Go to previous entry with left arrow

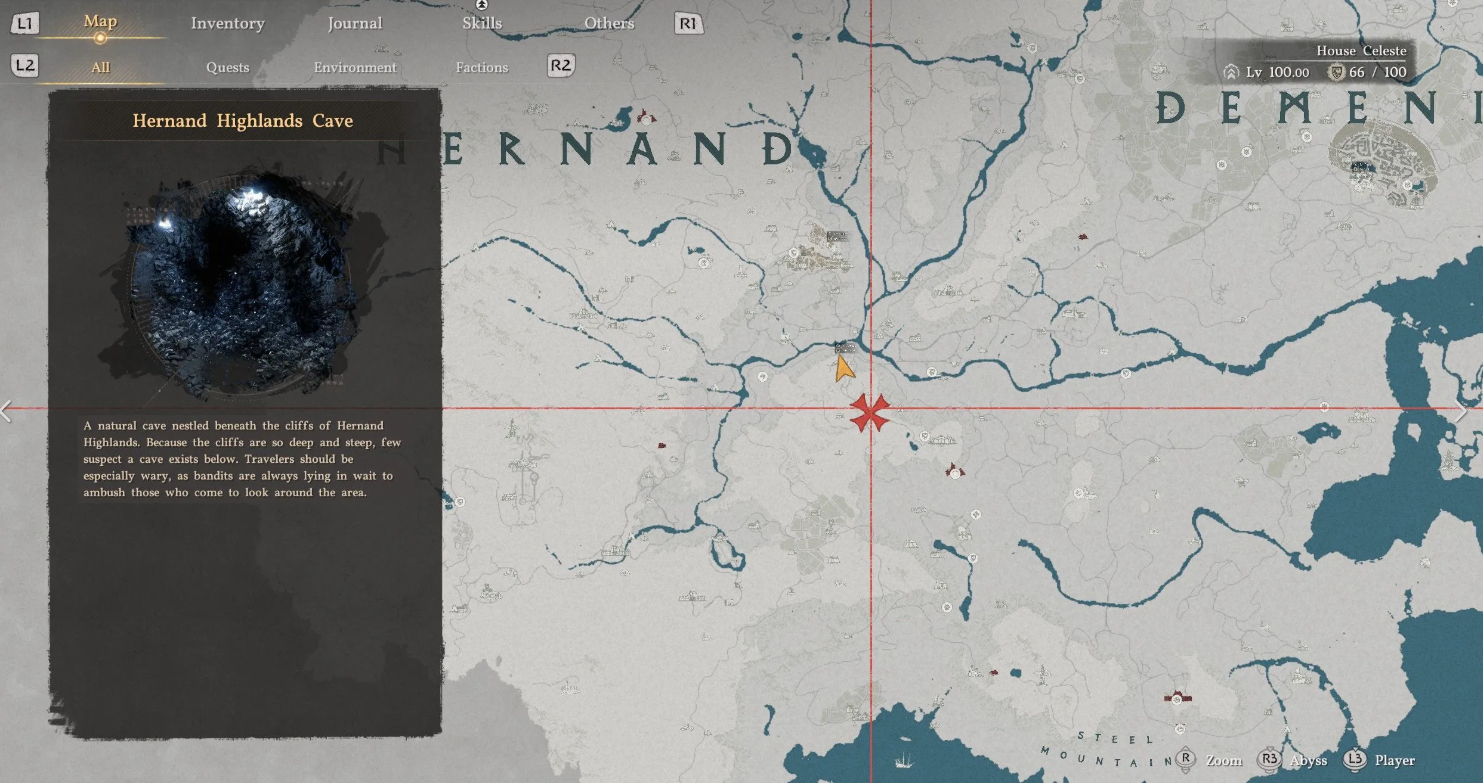tap(7, 411)
